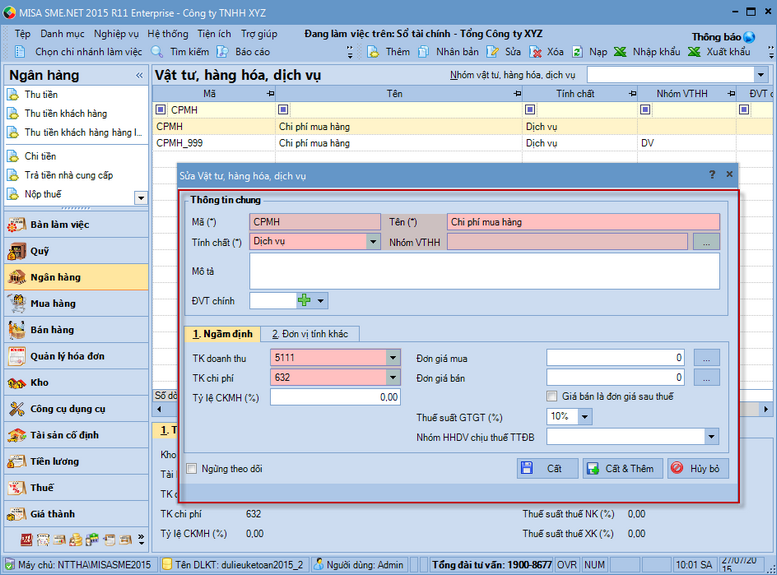
Task: Click Trả tiền nhà cung cấp link
Action: pyautogui.click(x=69, y=175)
